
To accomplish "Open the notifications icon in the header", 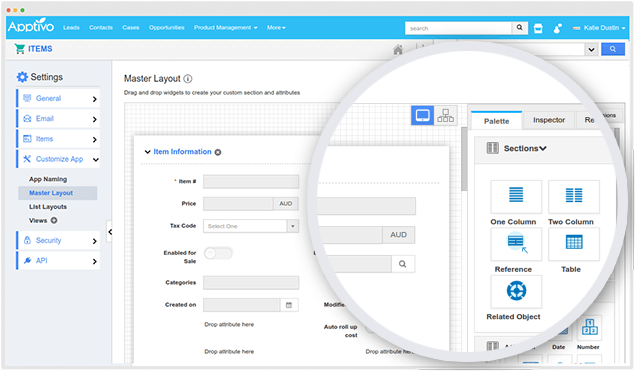I will pyautogui.click(x=558, y=28).
